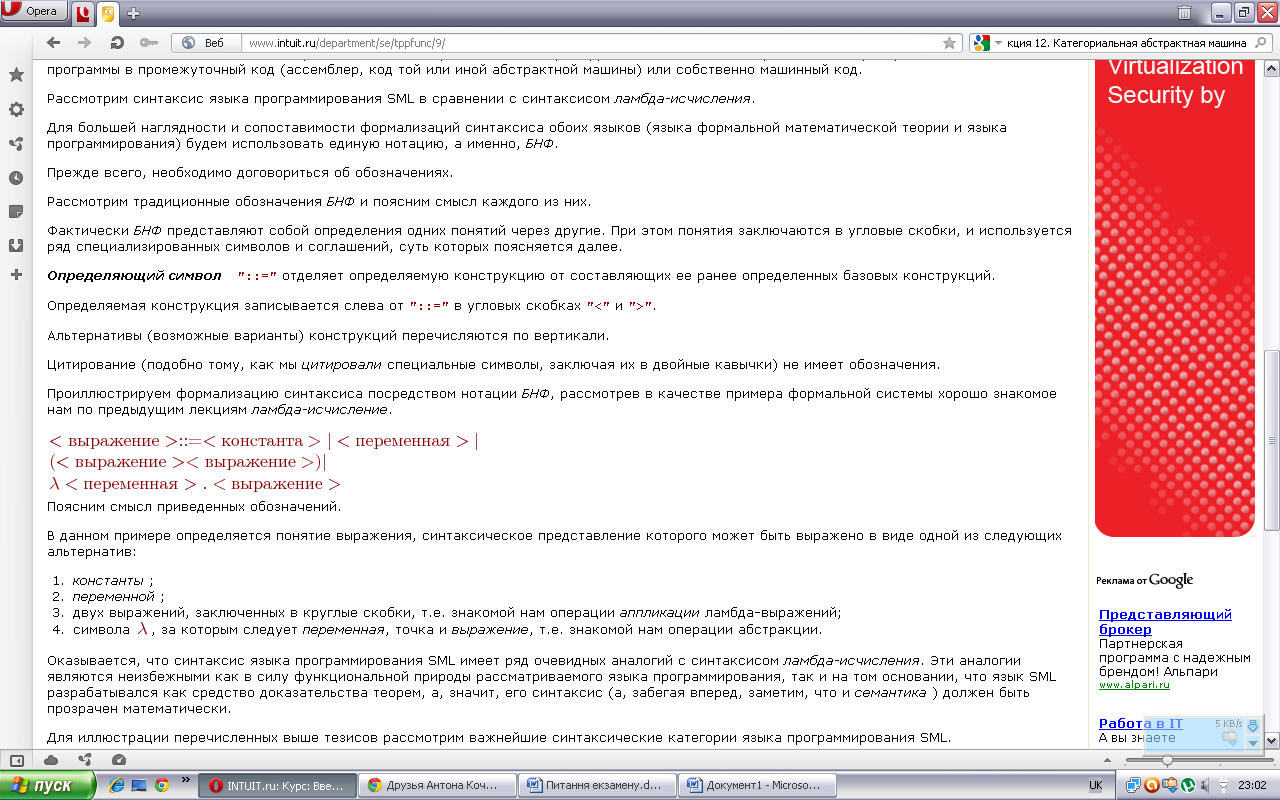The width and height of the screenshot is (1280, 800).
Task: Click the network monitor tray icon
Action: pyautogui.click(x=1134, y=785)
